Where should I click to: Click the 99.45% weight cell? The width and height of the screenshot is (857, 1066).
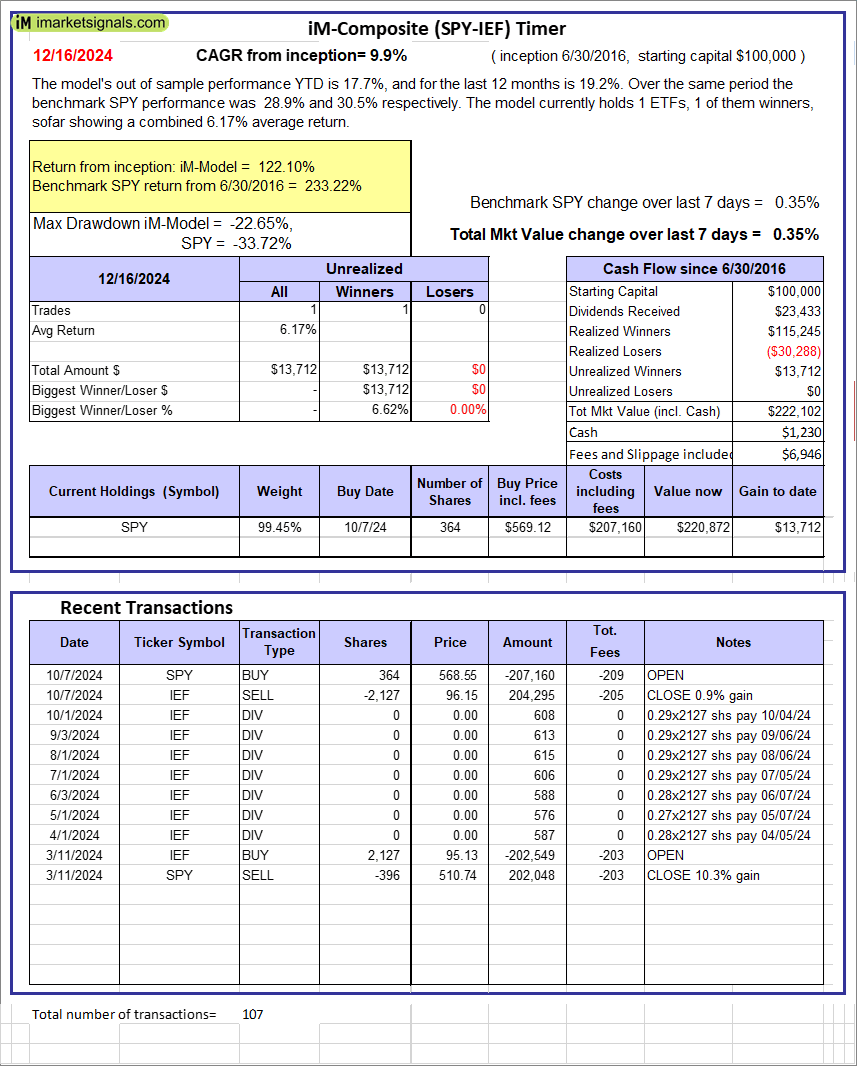click(x=279, y=527)
